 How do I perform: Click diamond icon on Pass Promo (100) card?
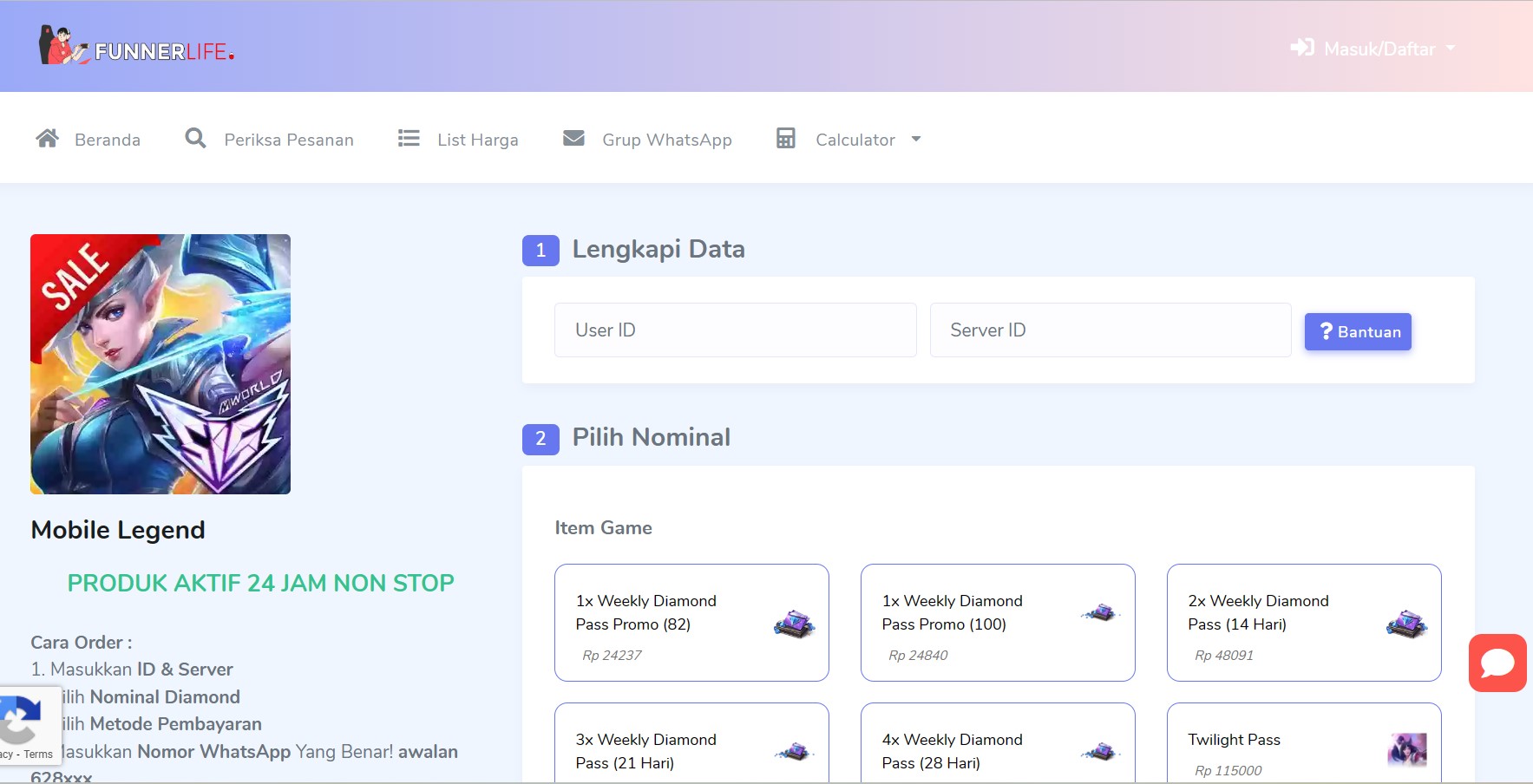(x=1100, y=612)
